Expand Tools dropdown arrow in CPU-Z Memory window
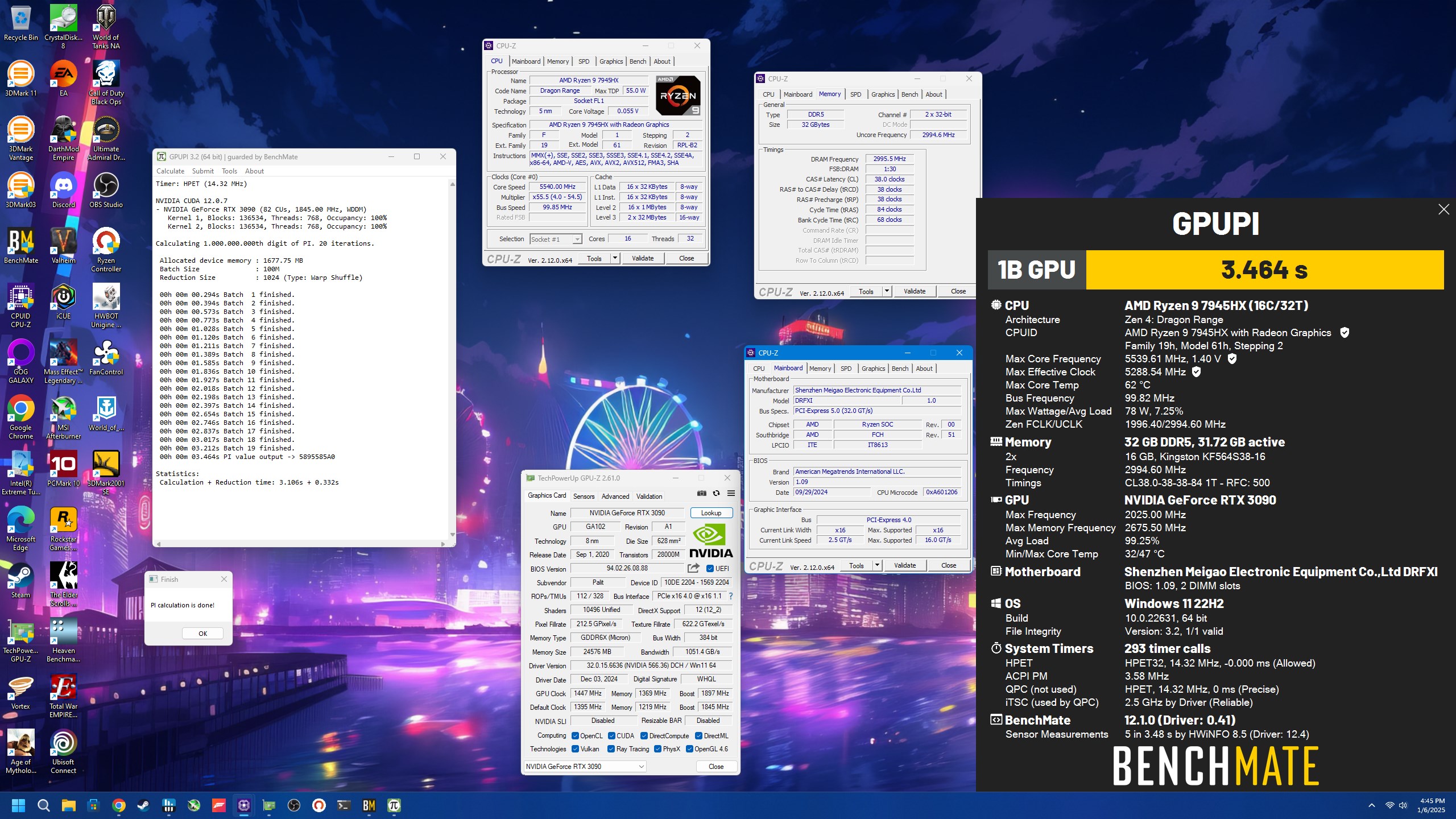 [887, 291]
